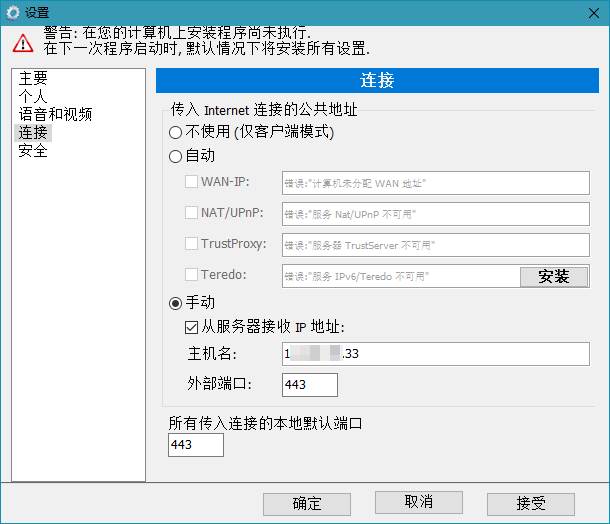Toggle the TrustProxy checkbox
The image size is (610, 524).
tap(191, 244)
